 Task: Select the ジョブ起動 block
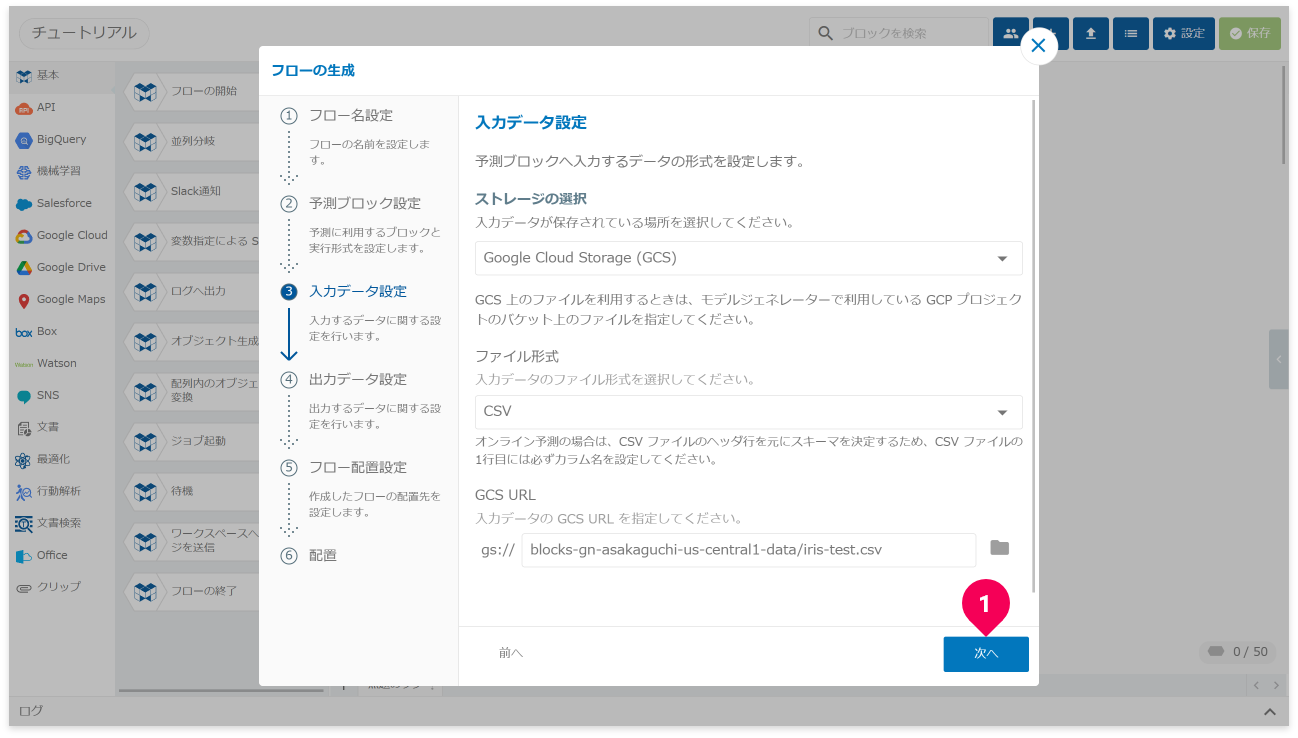(x=192, y=441)
